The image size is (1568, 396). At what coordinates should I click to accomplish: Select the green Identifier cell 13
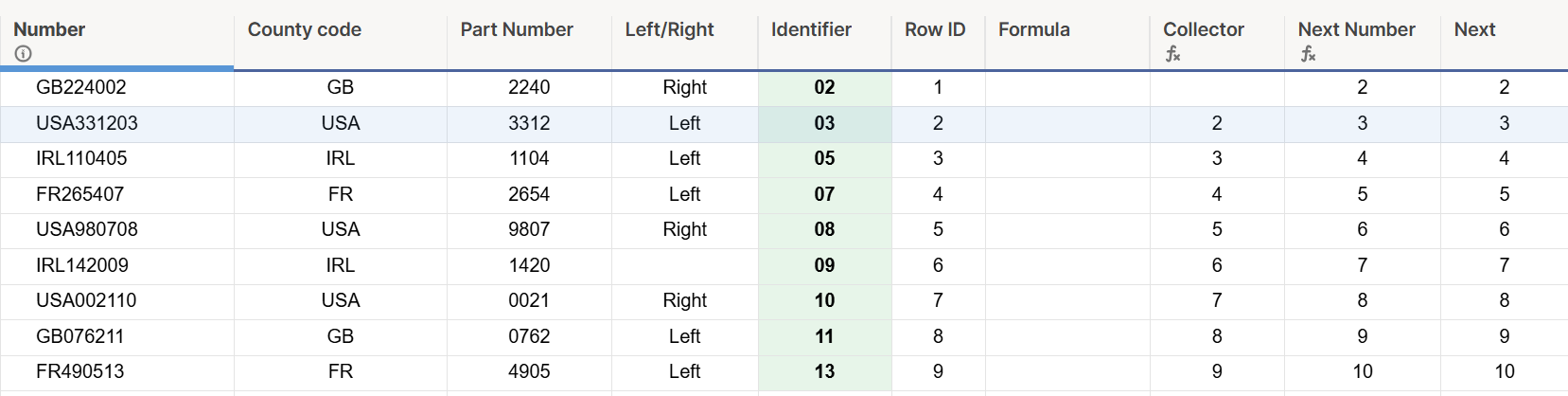[824, 371]
